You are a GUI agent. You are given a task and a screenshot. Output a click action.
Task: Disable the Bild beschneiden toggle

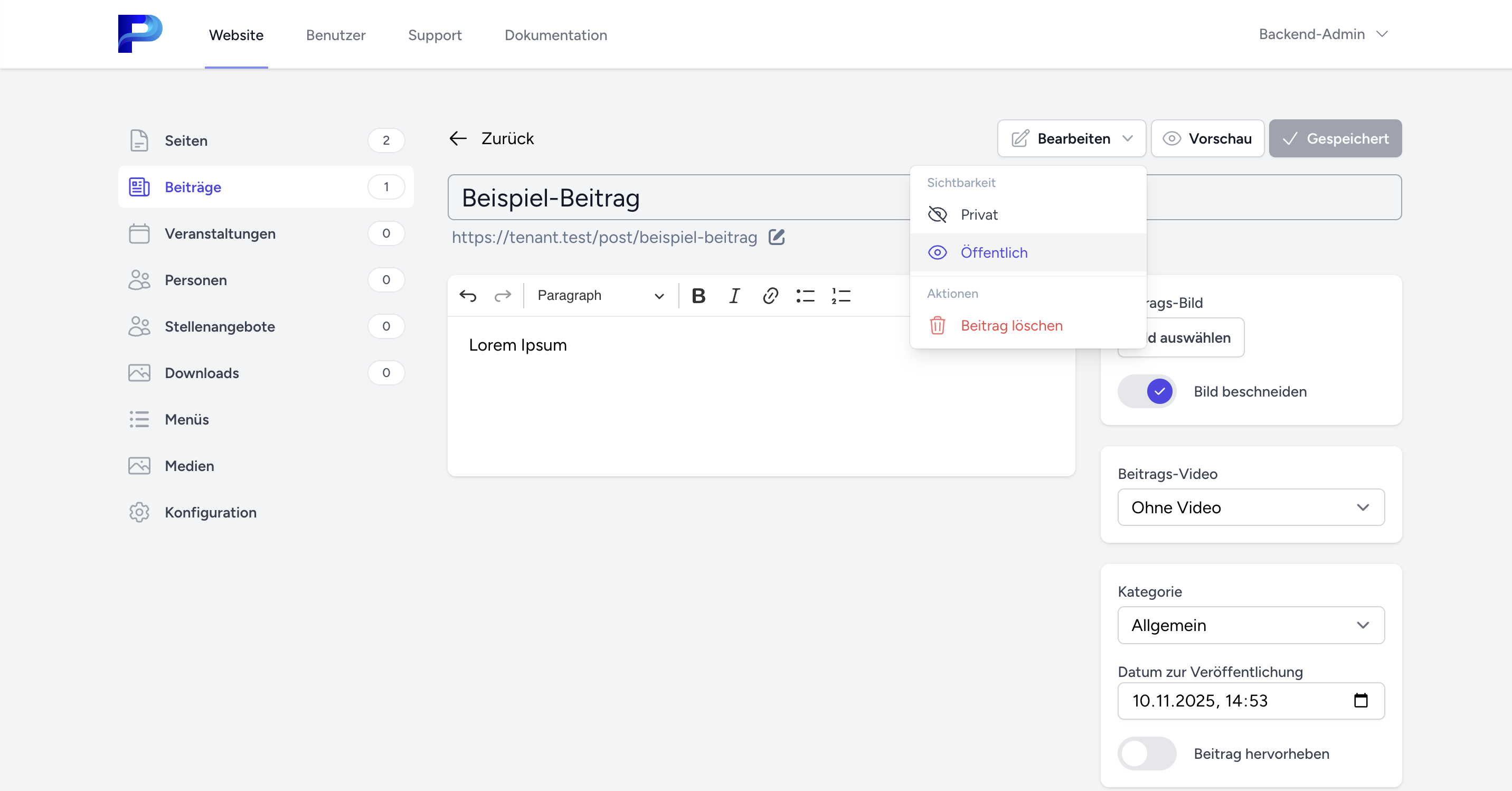[1147, 391]
